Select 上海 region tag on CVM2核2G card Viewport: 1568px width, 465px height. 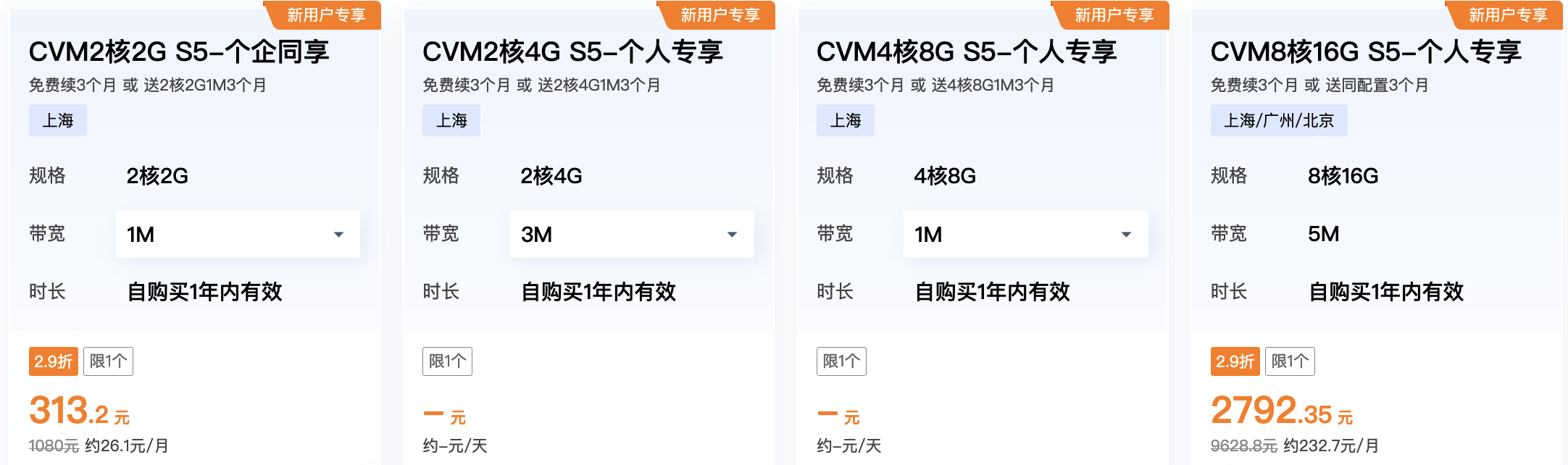[x=58, y=120]
